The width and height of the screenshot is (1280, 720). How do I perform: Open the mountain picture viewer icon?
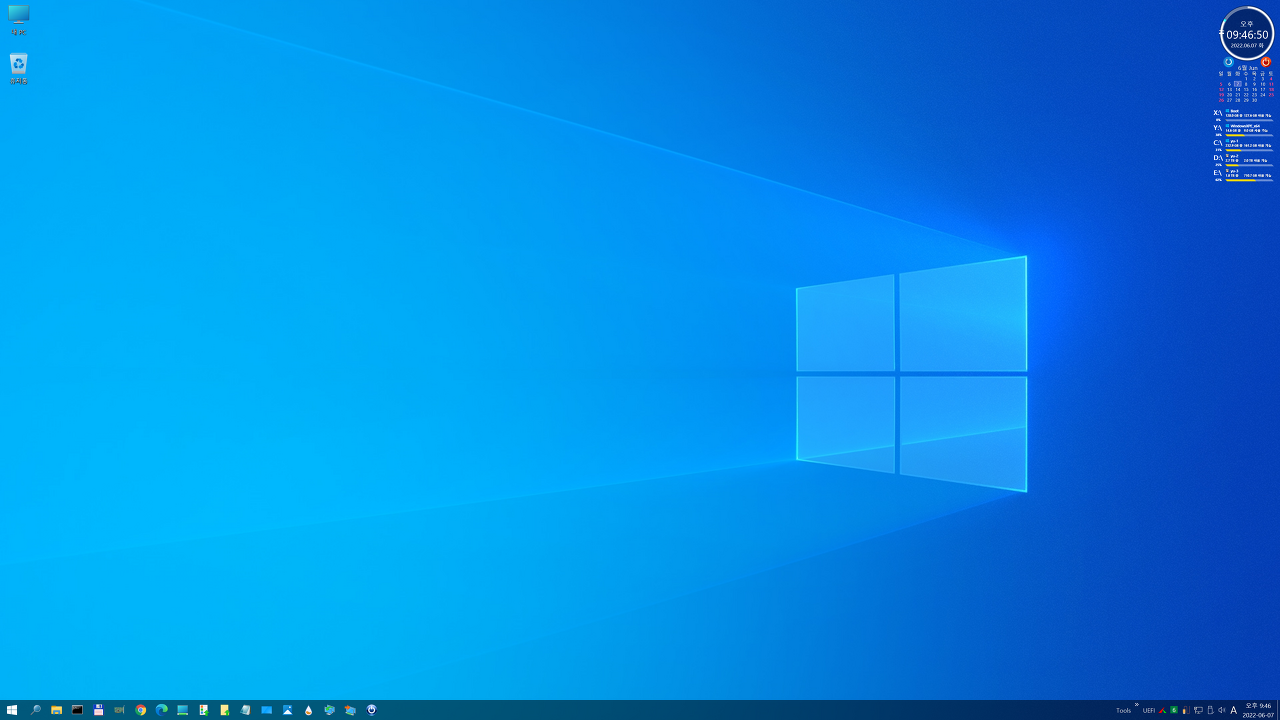coord(287,710)
